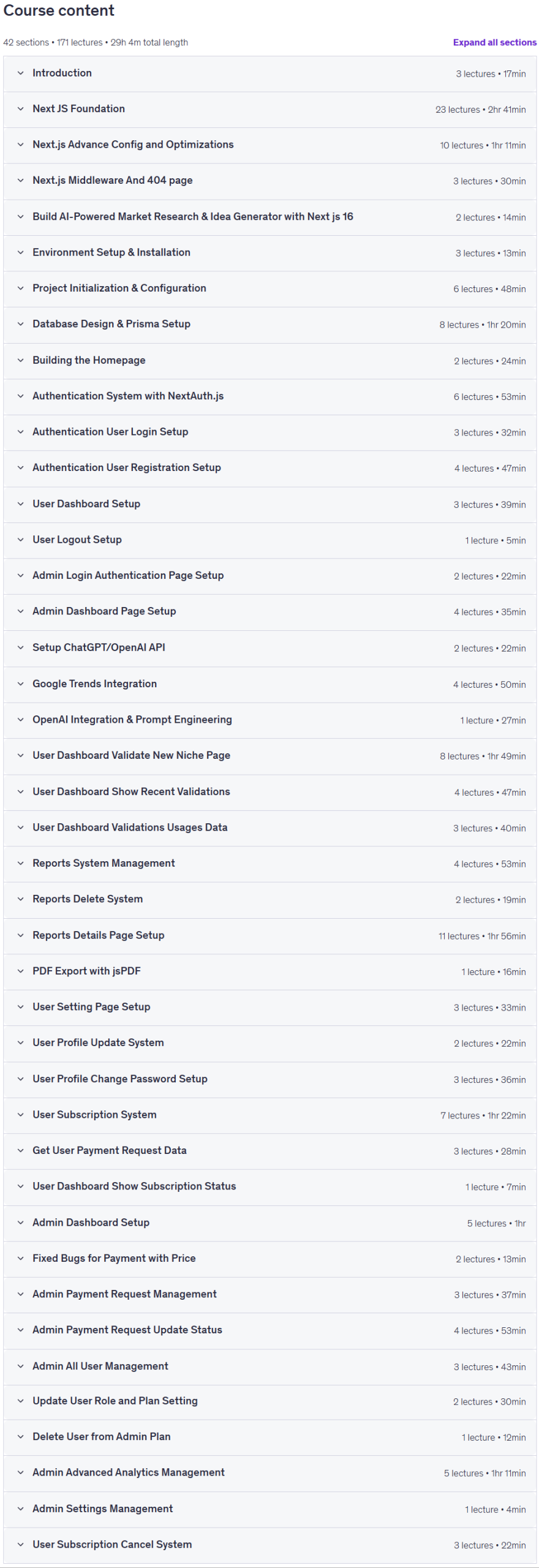Click chevron beside Admin All User Management
Image resolution: width=539 pixels, height=1568 pixels.
click(20, 1366)
